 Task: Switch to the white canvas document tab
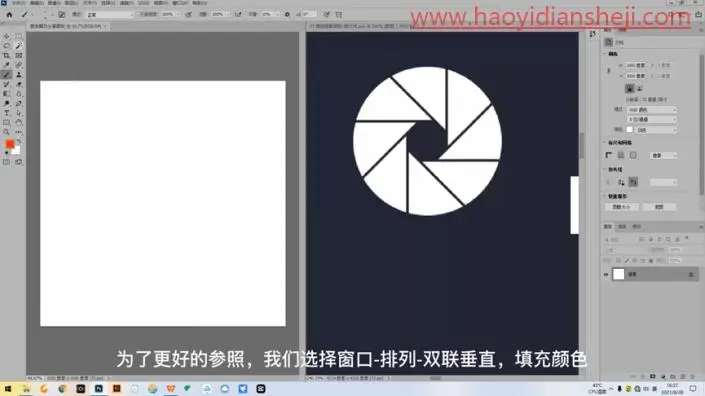(x=66, y=26)
